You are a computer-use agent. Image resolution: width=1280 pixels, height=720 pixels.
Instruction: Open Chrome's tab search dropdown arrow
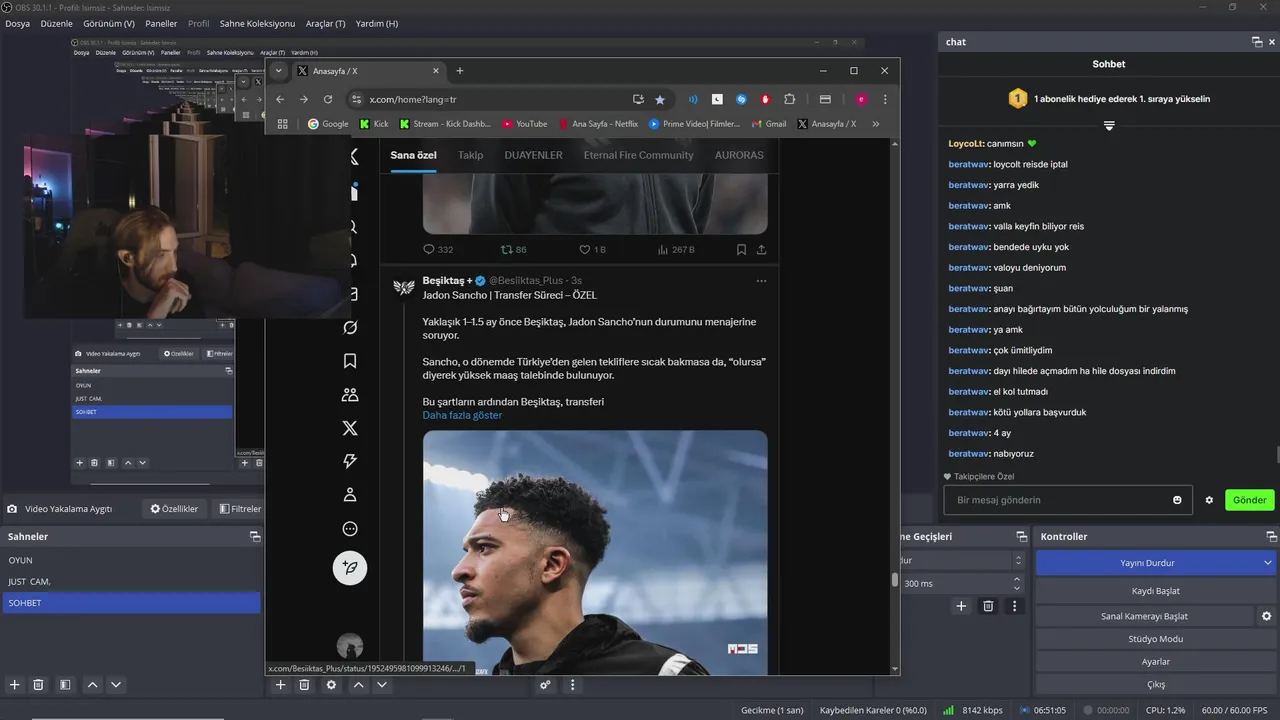278,71
